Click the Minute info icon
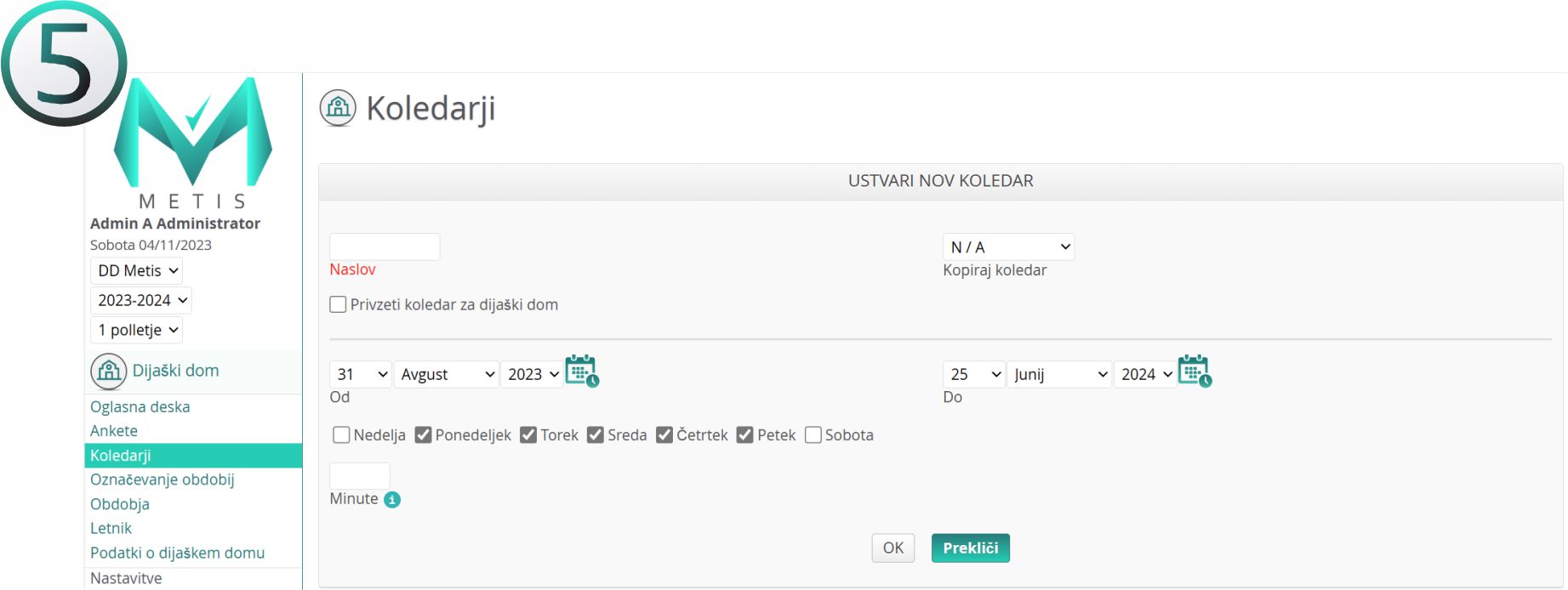Screen dimensions: 1568x590 pyautogui.click(x=392, y=500)
